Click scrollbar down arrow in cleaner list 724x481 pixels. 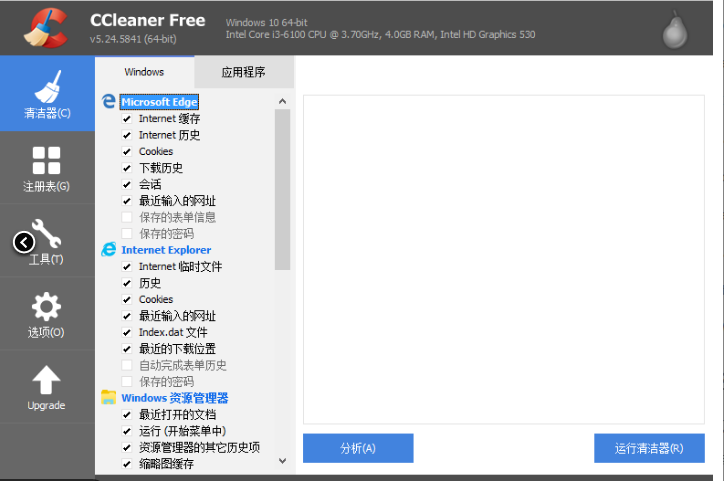click(283, 461)
